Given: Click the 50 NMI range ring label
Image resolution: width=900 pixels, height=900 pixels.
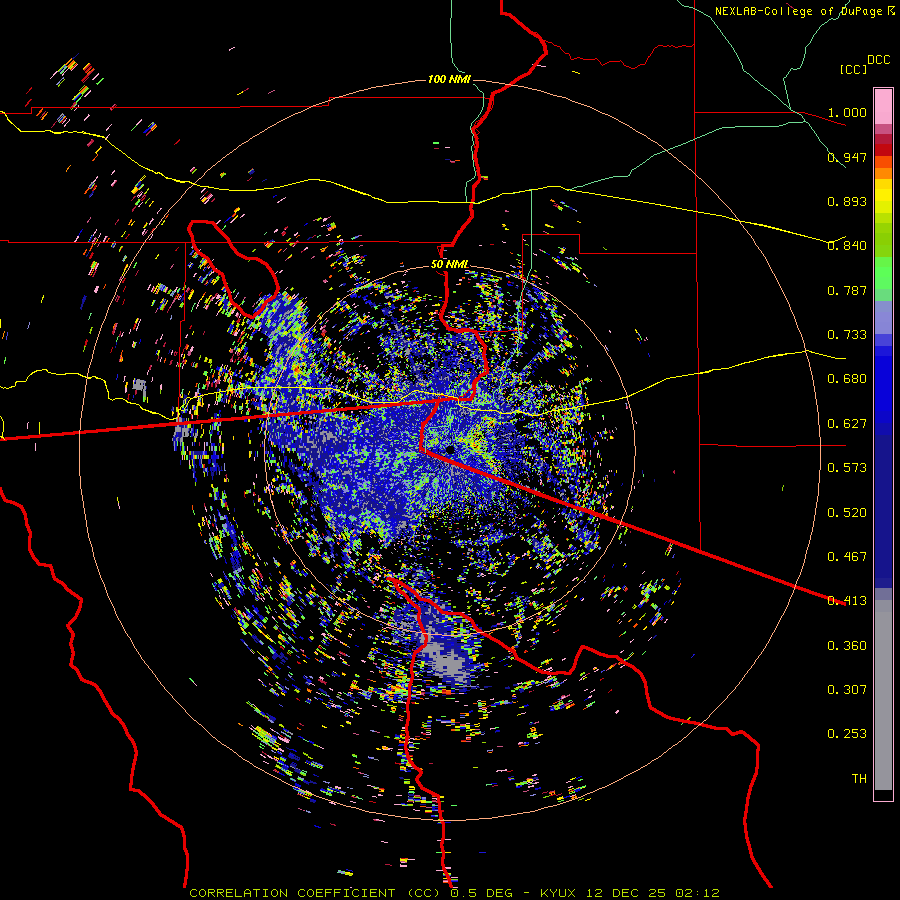Looking at the screenshot, I should coord(449,264).
